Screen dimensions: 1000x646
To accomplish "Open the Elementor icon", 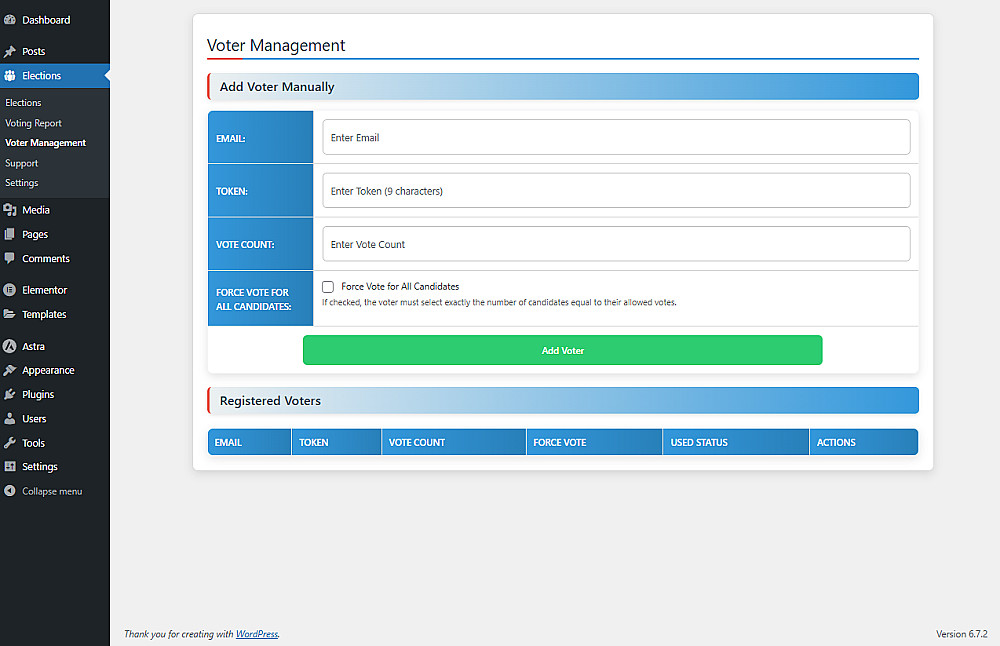I will pos(10,290).
